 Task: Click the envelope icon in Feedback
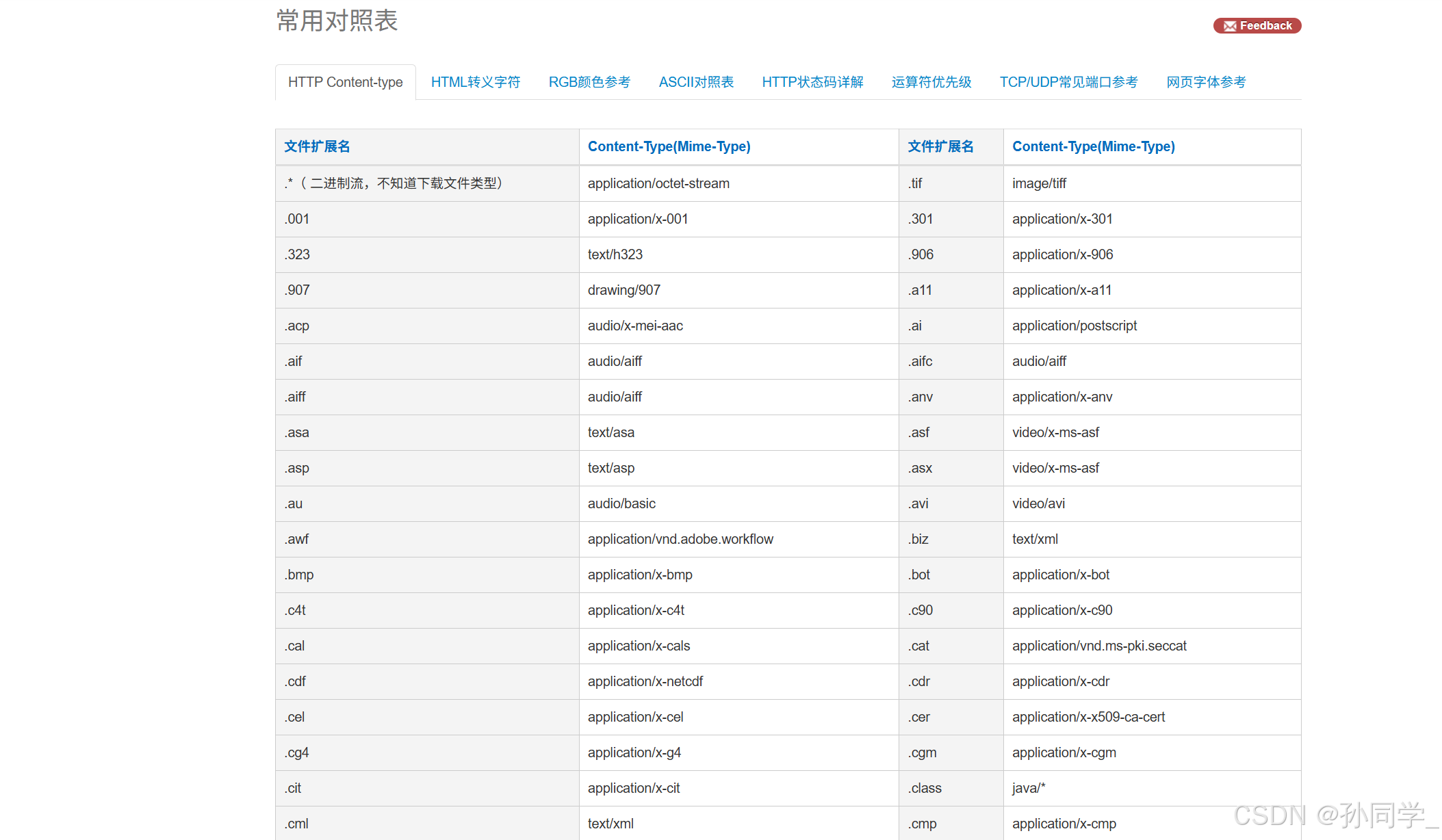tap(1230, 27)
